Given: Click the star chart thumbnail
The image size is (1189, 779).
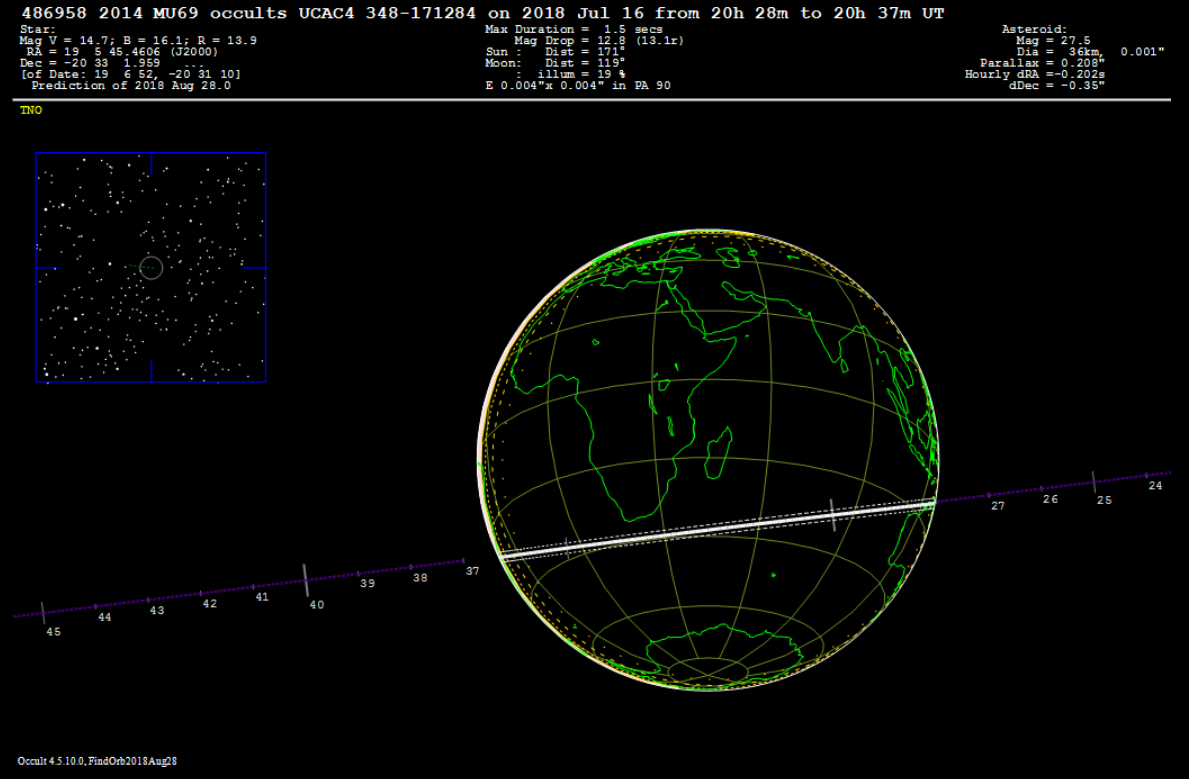Looking at the screenshot, I should click(151, 267).
